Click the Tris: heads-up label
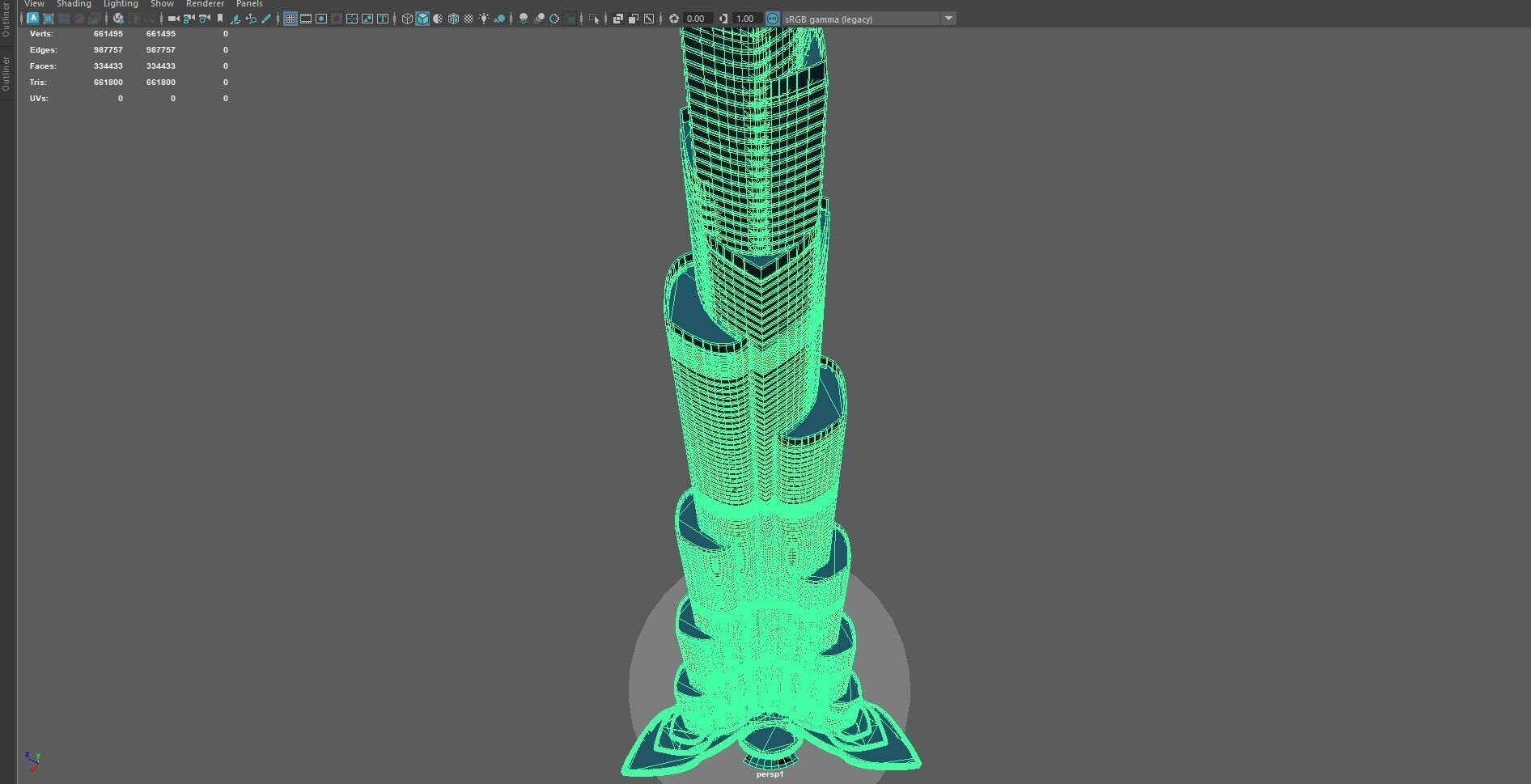Image resolution: width=1531 pixels, height=784 pixels. [x=38, y=83]
